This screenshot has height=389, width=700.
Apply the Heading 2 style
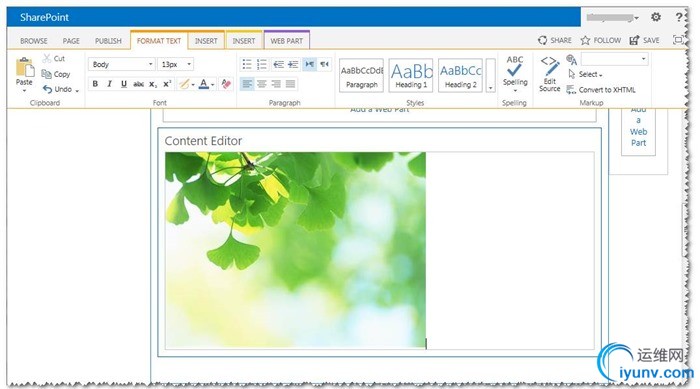click(460, 75)
